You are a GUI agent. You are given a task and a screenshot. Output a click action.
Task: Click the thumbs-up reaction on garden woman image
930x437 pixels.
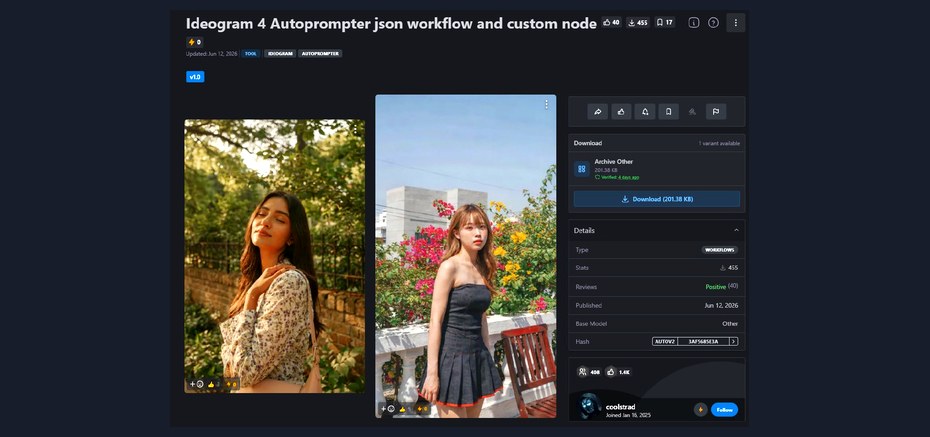(214, 384)
